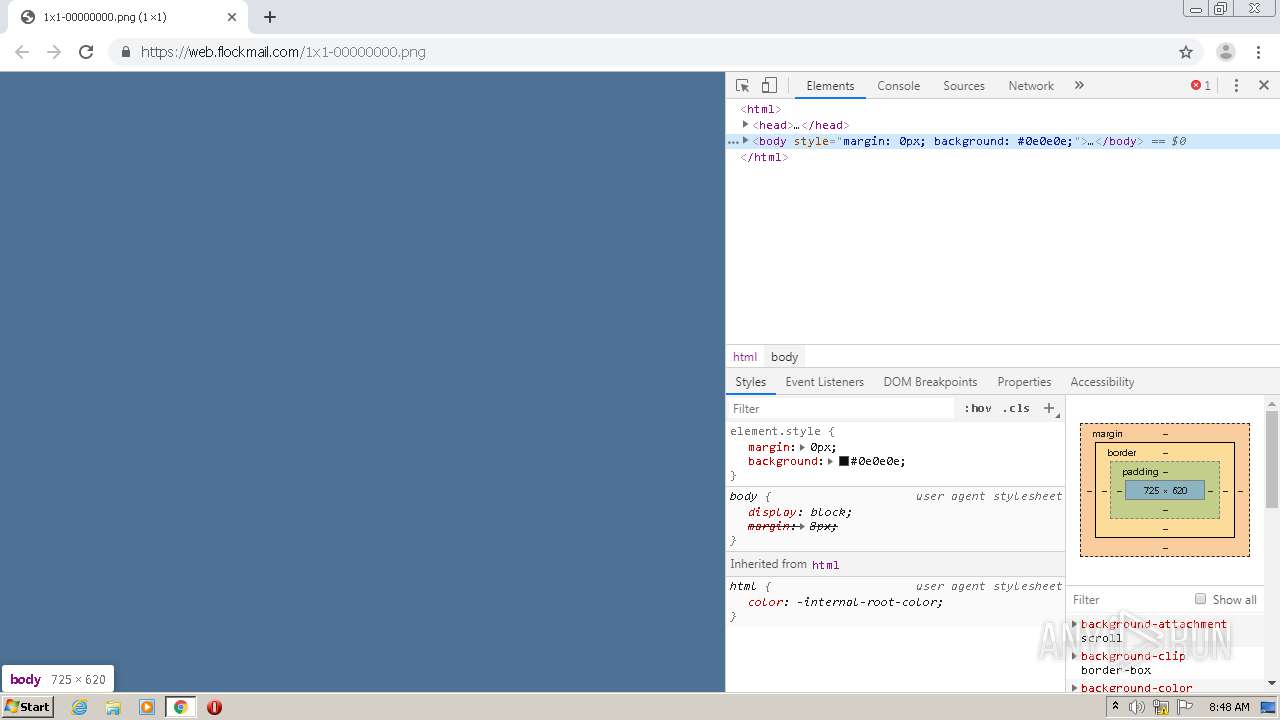Image resolution: width=1280 pixels, height=720 pixels.
Task: Go back in browser history
Action: [x=22, y=52]
